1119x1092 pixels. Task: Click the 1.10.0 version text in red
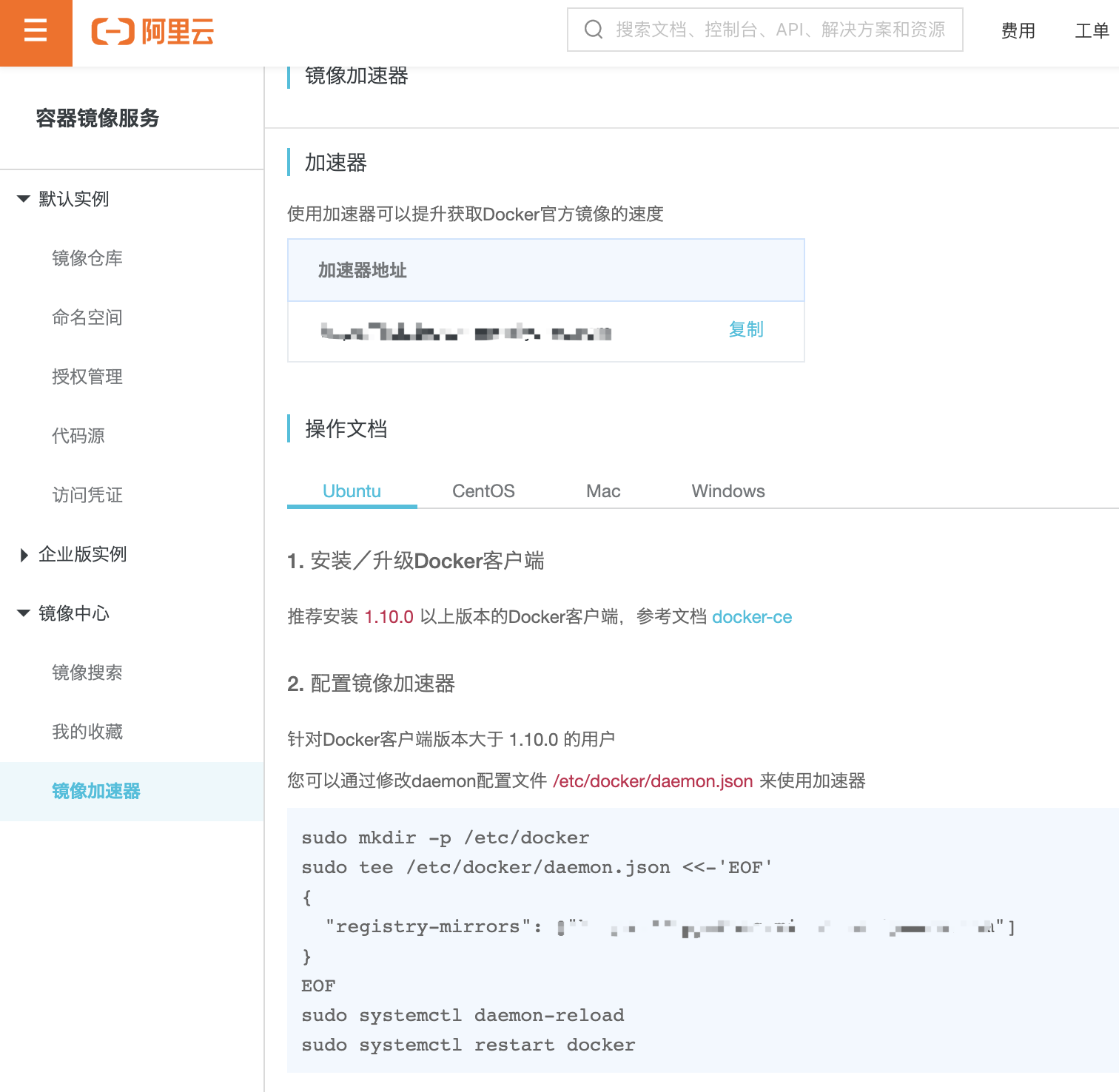tap(389, 617)
